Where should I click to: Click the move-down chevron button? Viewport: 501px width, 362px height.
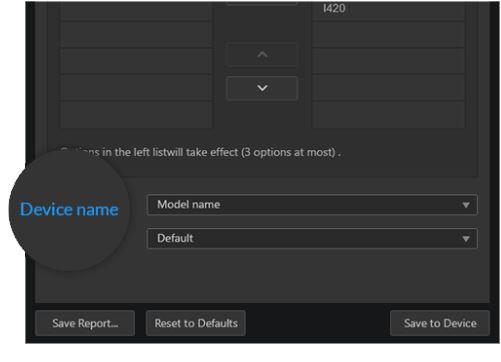[x=262, y=88]
